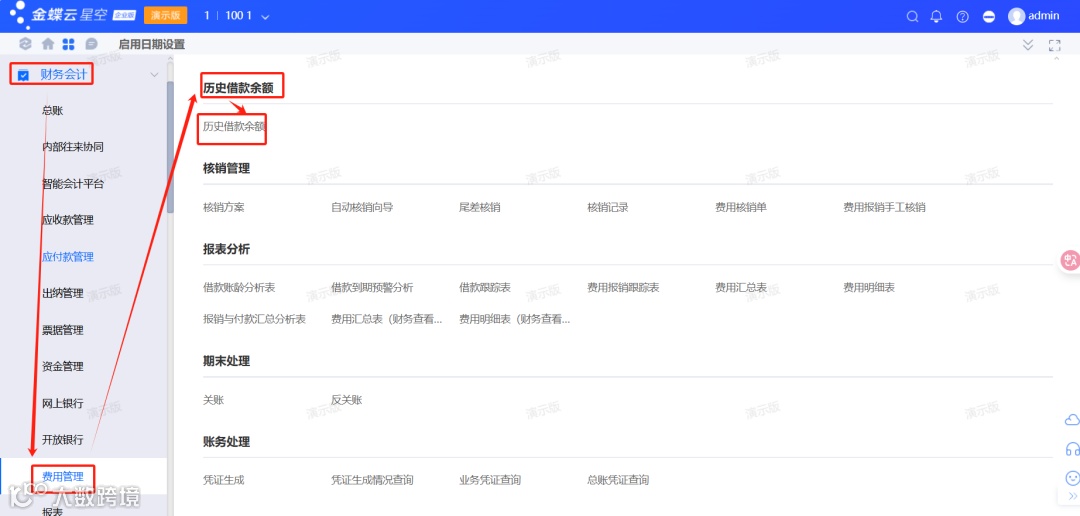Viewport: 1080px width, 516px height.
Task: Toggle the 财务会计 checkbox icon
Action: point(23,75)
